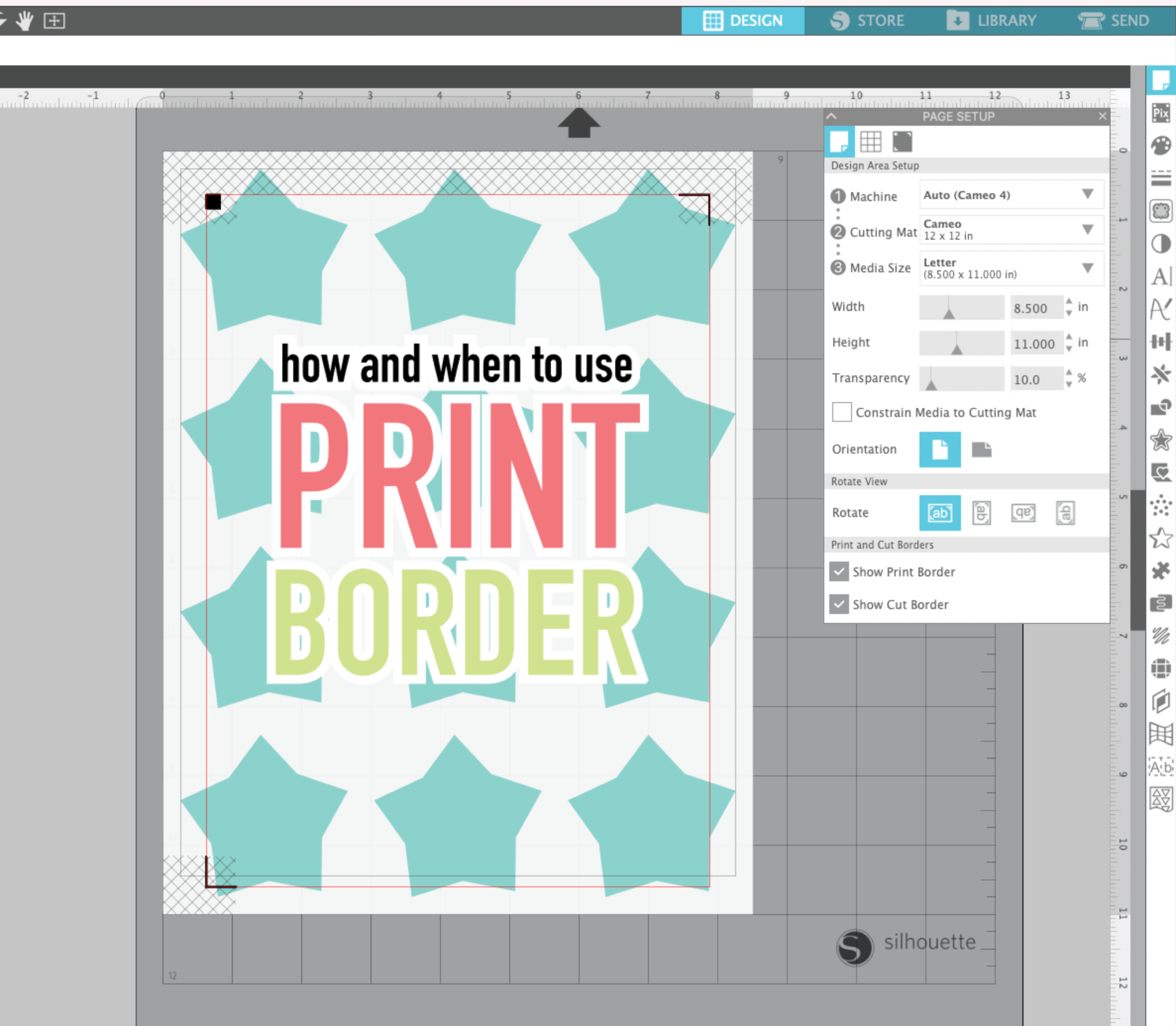Open the Fill color palette panel

click(x=1161, y=146)
